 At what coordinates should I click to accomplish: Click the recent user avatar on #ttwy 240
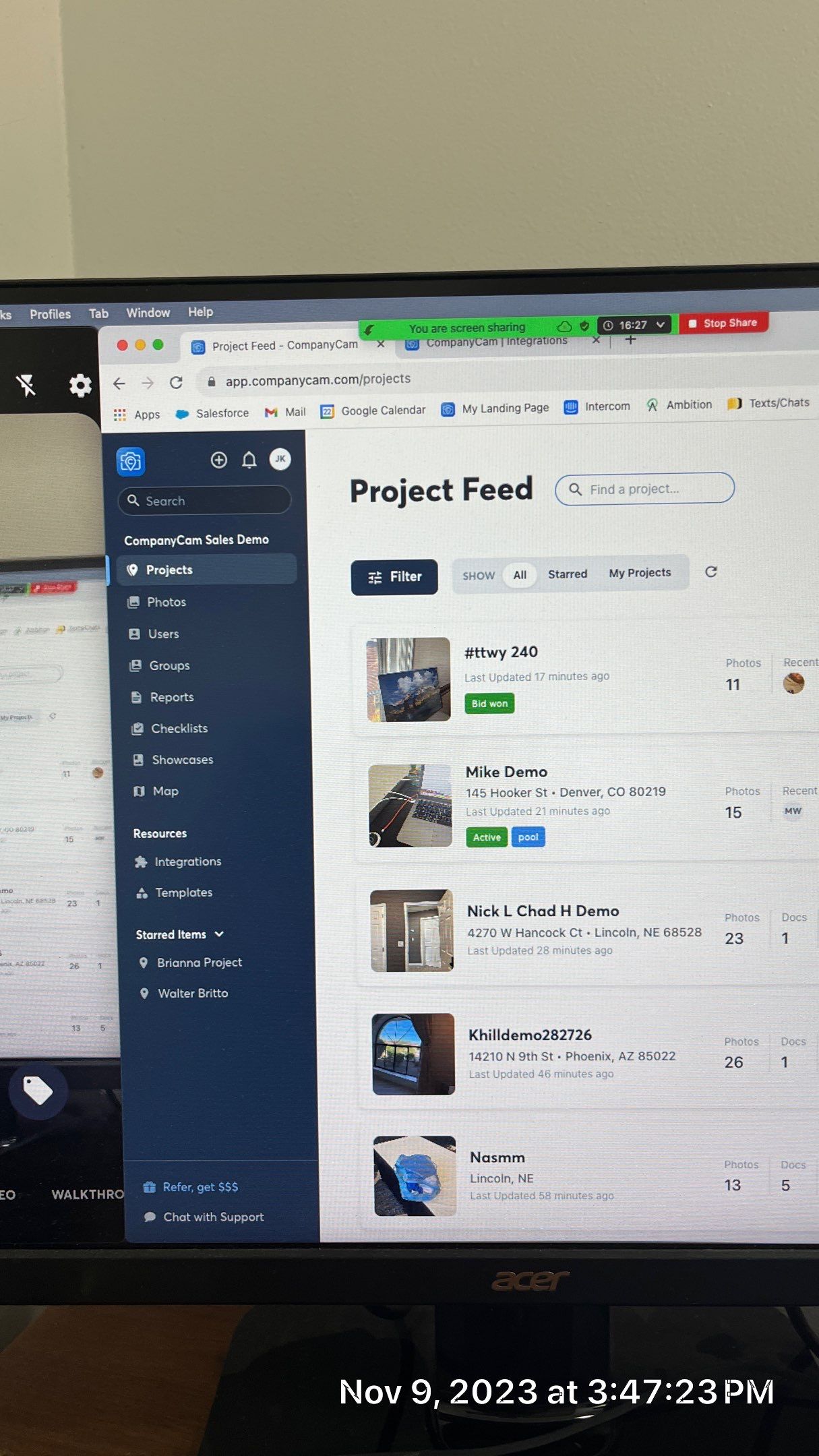pos(793,683)
